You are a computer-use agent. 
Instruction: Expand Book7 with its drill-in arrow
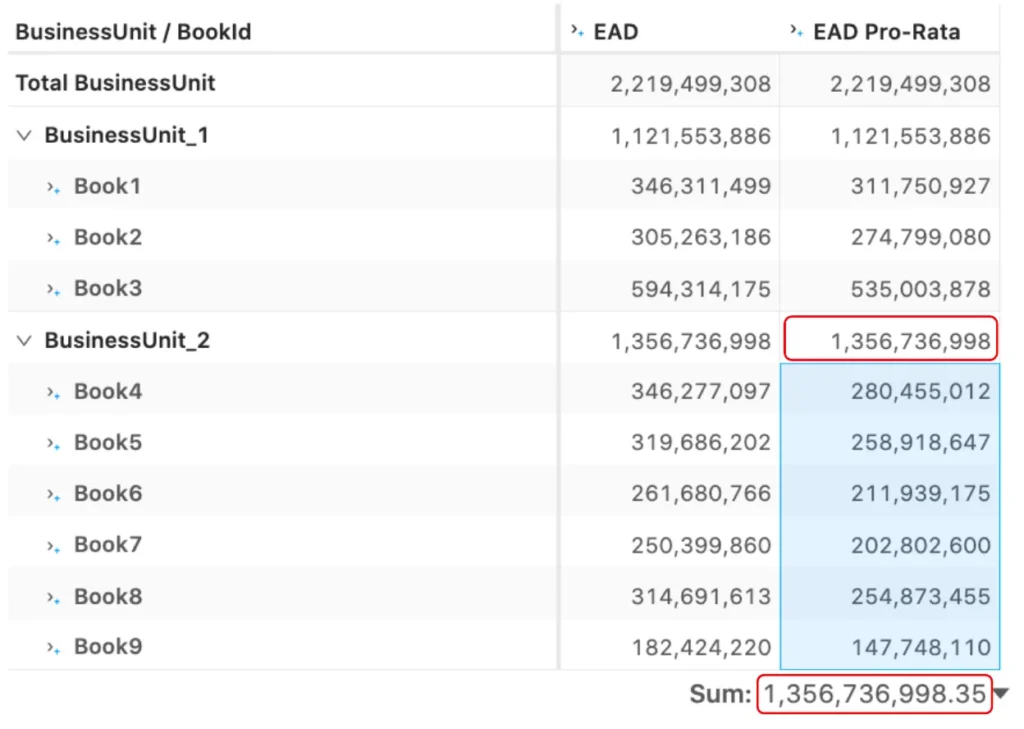point(54,546)
